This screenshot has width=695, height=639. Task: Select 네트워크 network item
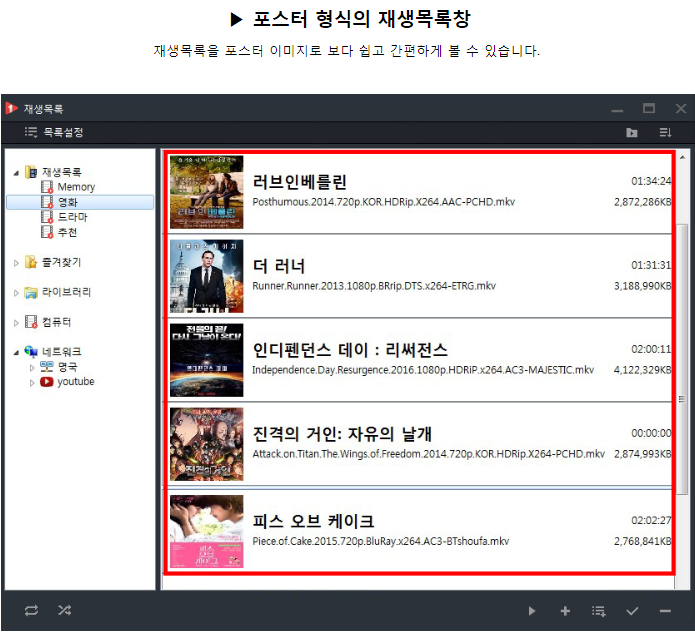(x=62, y=352)
